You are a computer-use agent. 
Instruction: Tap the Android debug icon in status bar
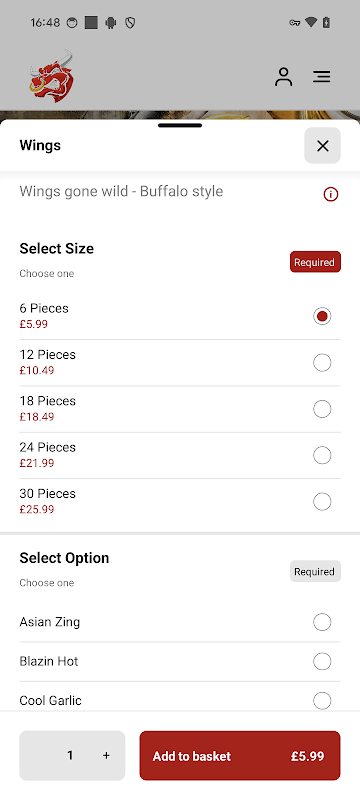(111, 22)
